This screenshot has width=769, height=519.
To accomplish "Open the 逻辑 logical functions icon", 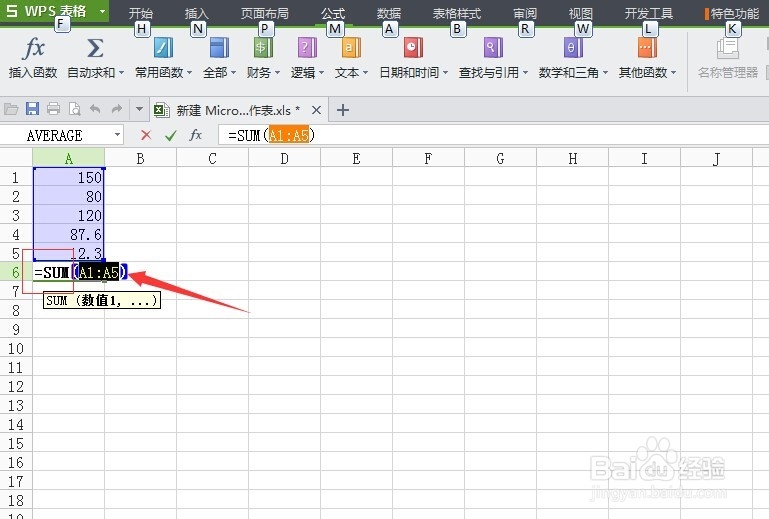I will [307, 48].
